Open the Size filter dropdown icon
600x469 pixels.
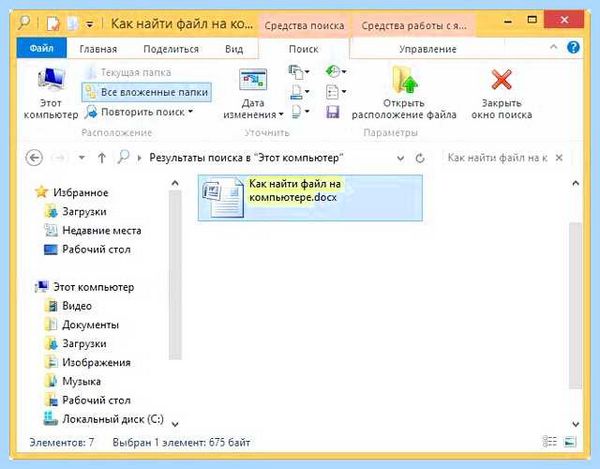point(300,91)
